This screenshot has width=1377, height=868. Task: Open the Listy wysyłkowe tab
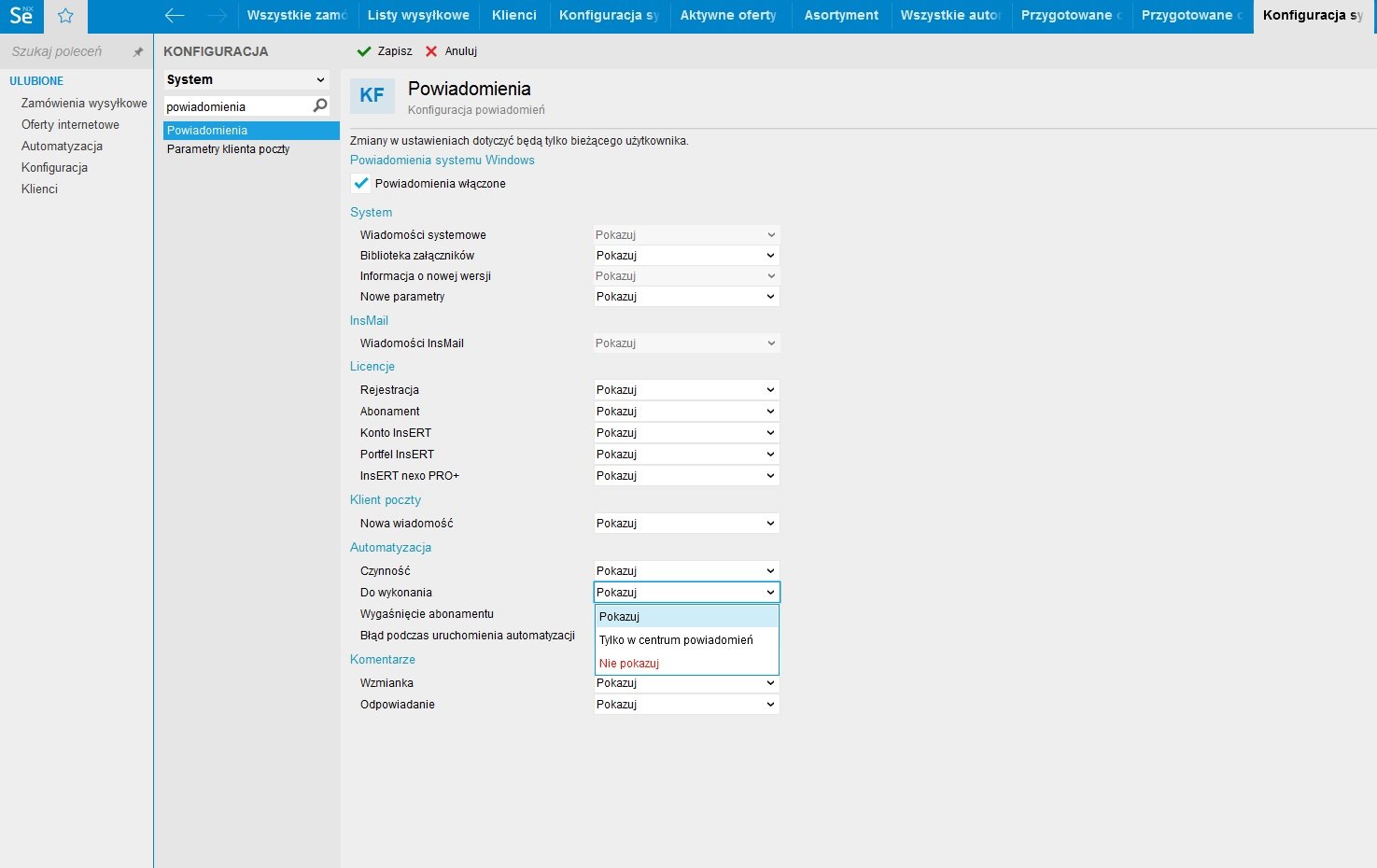point(418,15)
